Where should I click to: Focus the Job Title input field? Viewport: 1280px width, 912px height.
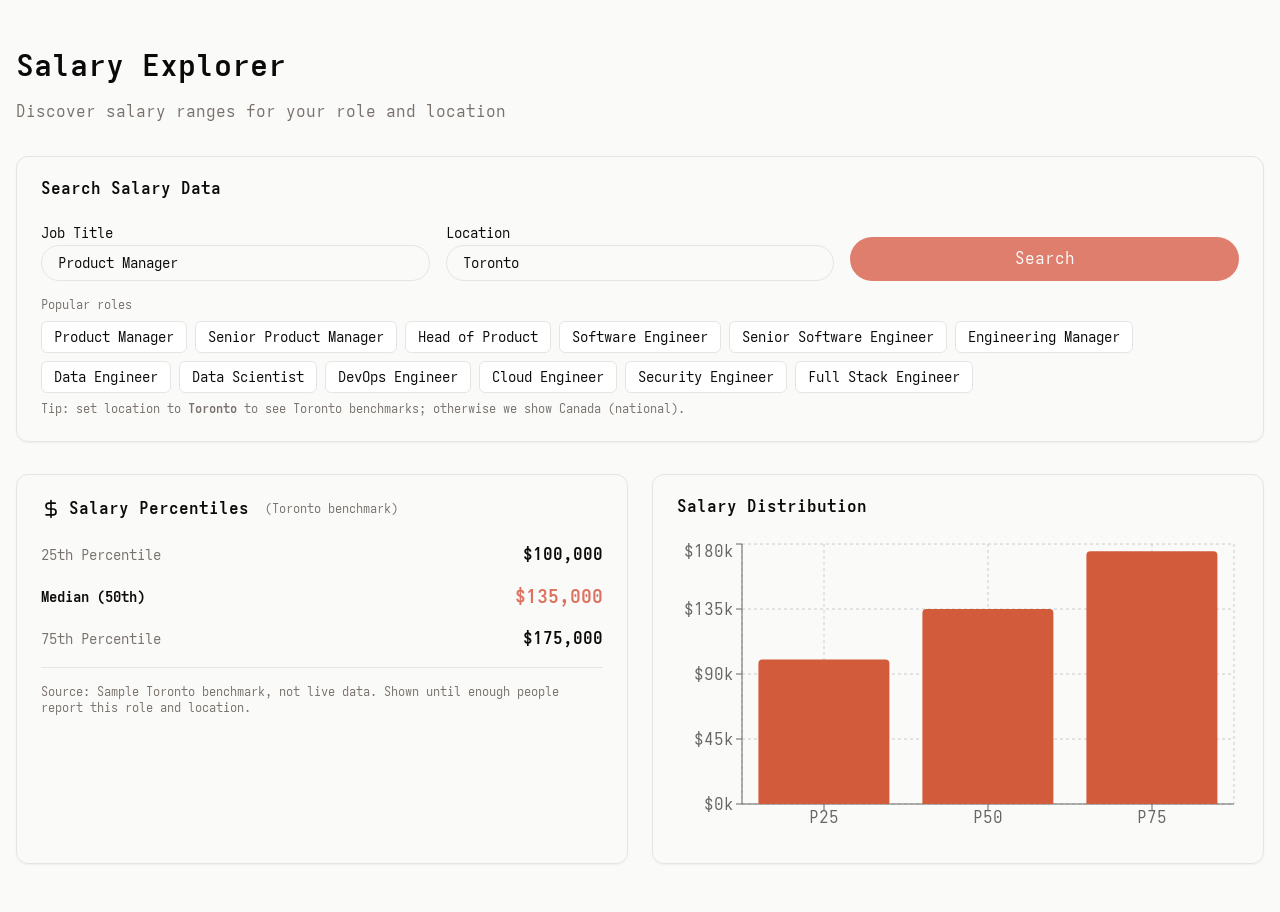click(x=235, y=263)
